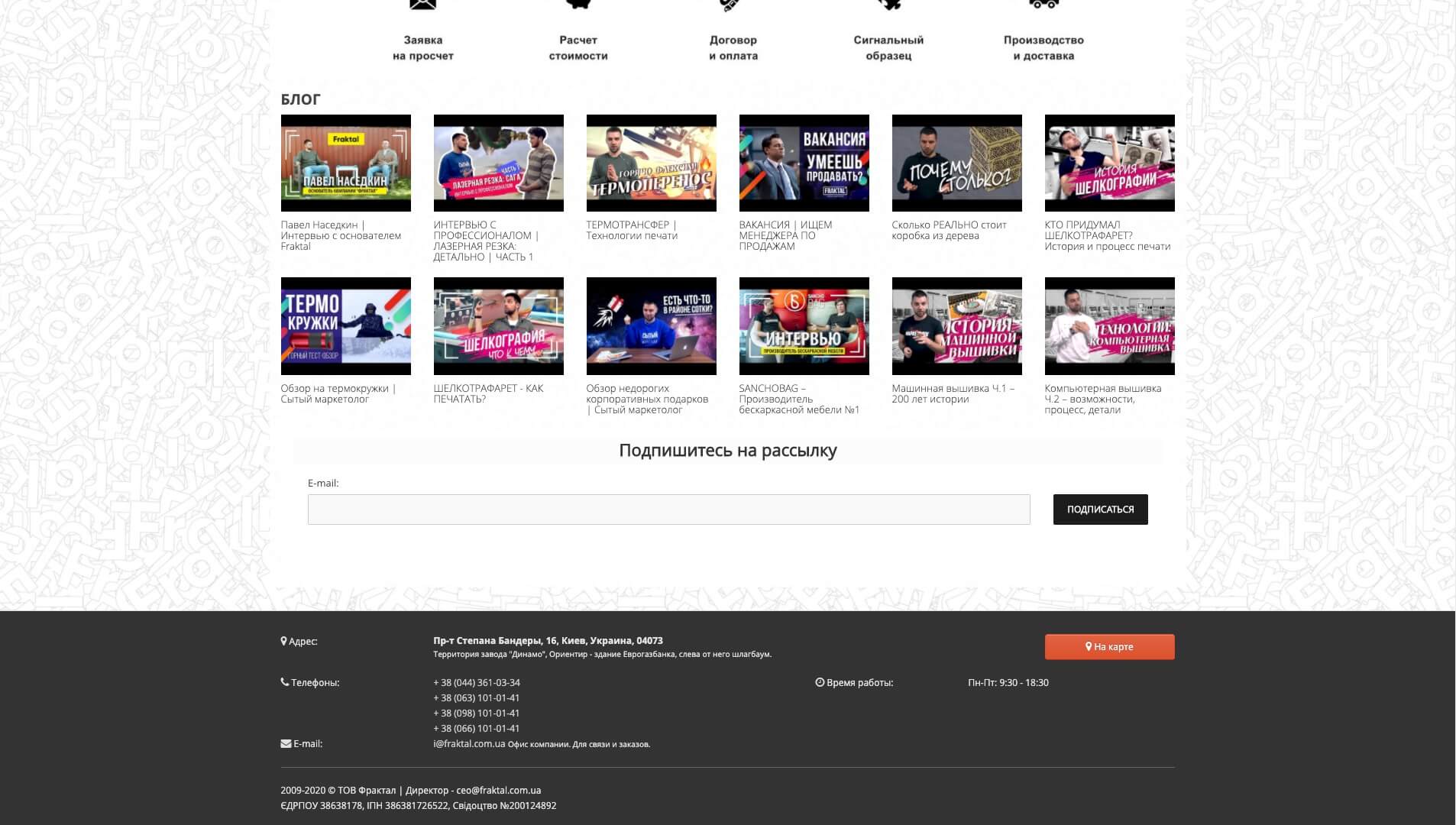
Task: Click the Подписаться button
Action: pos(1100,510)
